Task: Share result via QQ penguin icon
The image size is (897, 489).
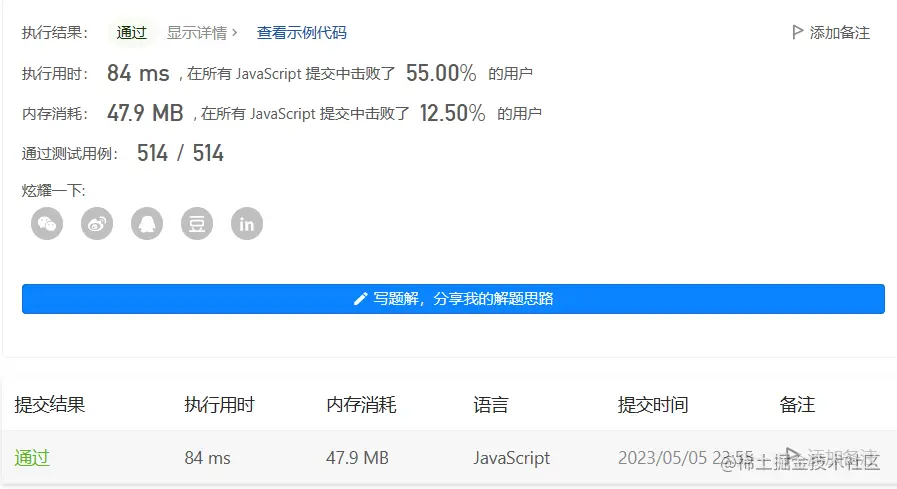Action: click(147, 224)
